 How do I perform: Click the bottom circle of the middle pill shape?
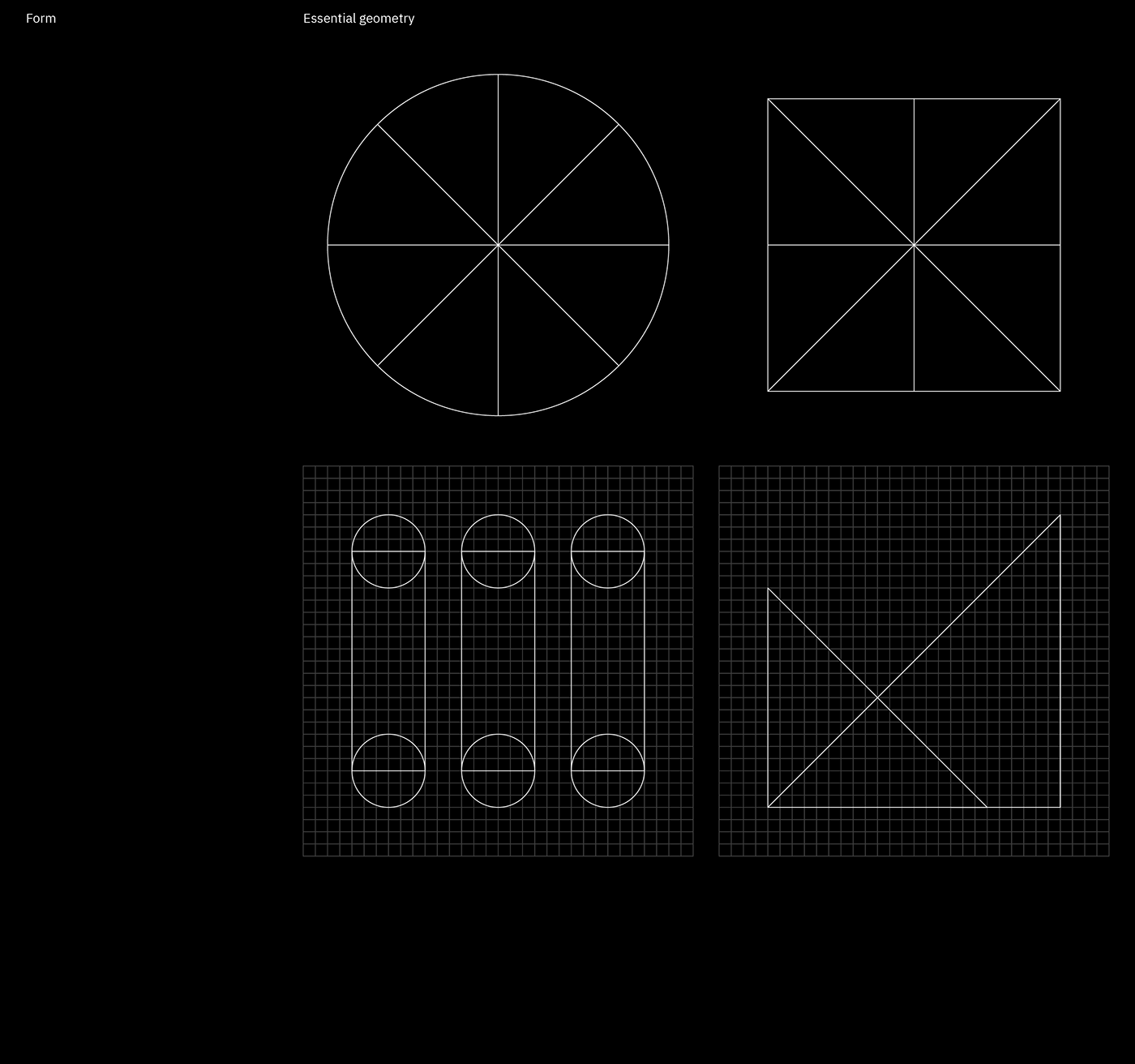498,770
